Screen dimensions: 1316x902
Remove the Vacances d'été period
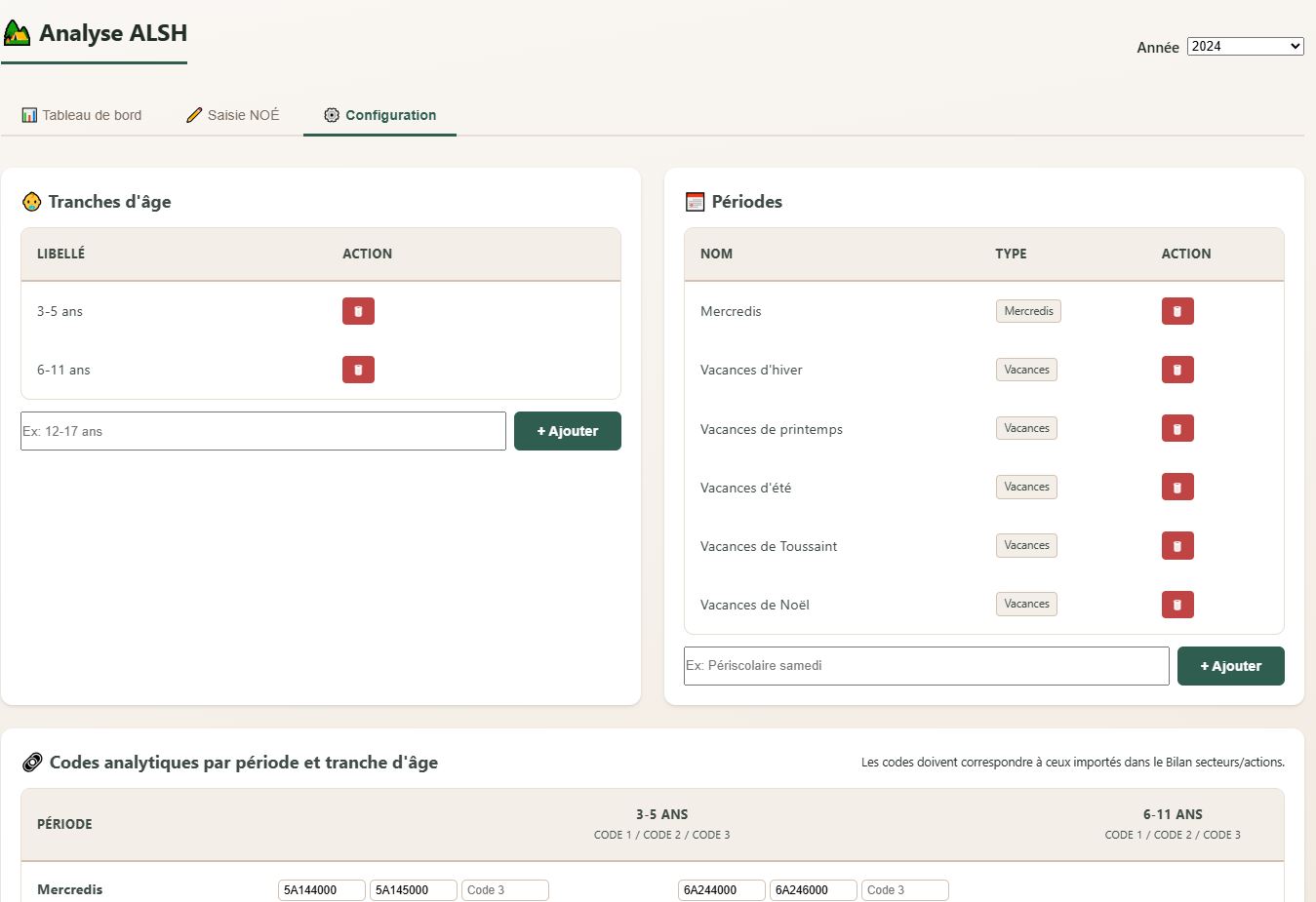[x=1177, y=487]
